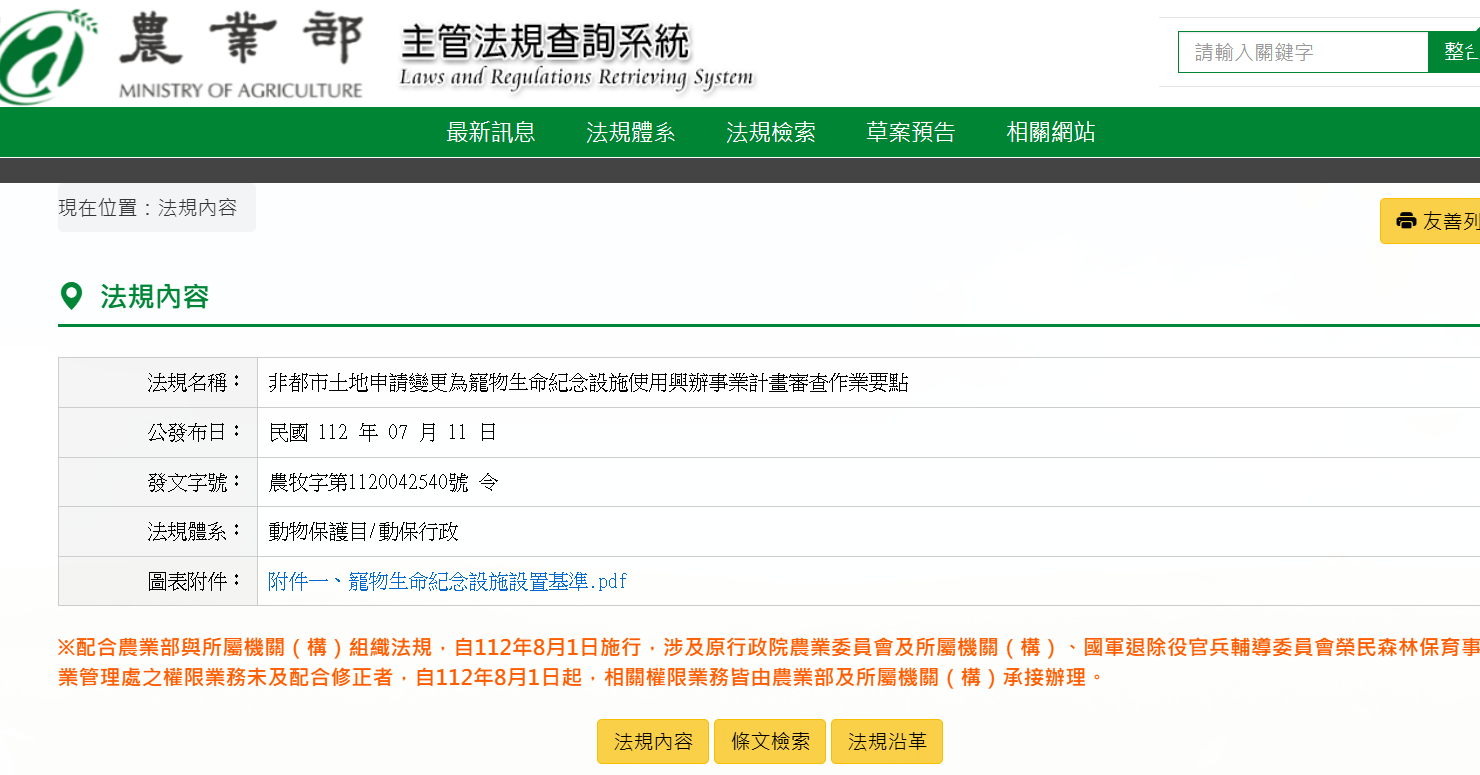Open the 附件一 pet memorial facility PDF attachment

click(x=446, y=581)
